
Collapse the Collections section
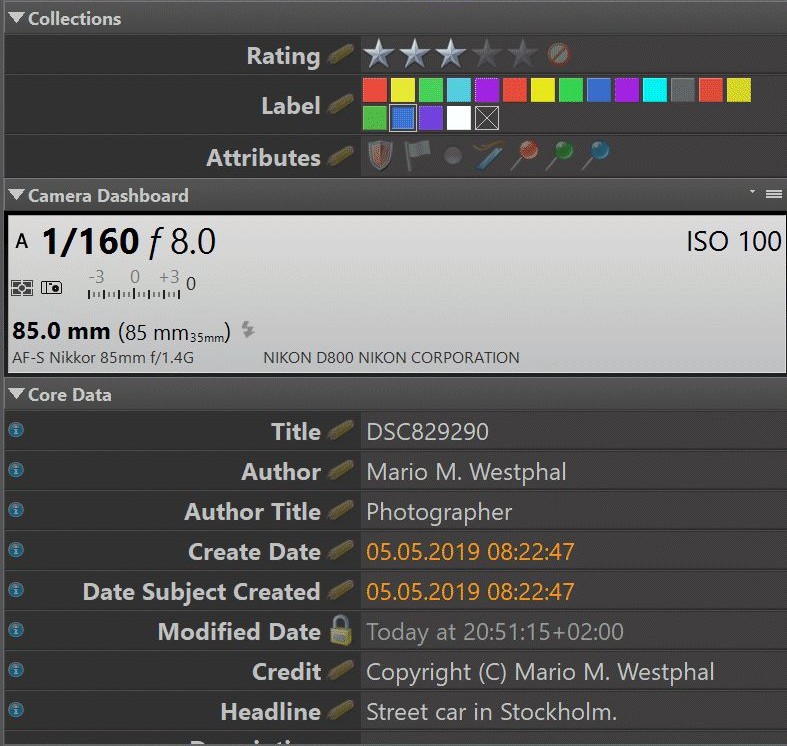click(16, 18)
